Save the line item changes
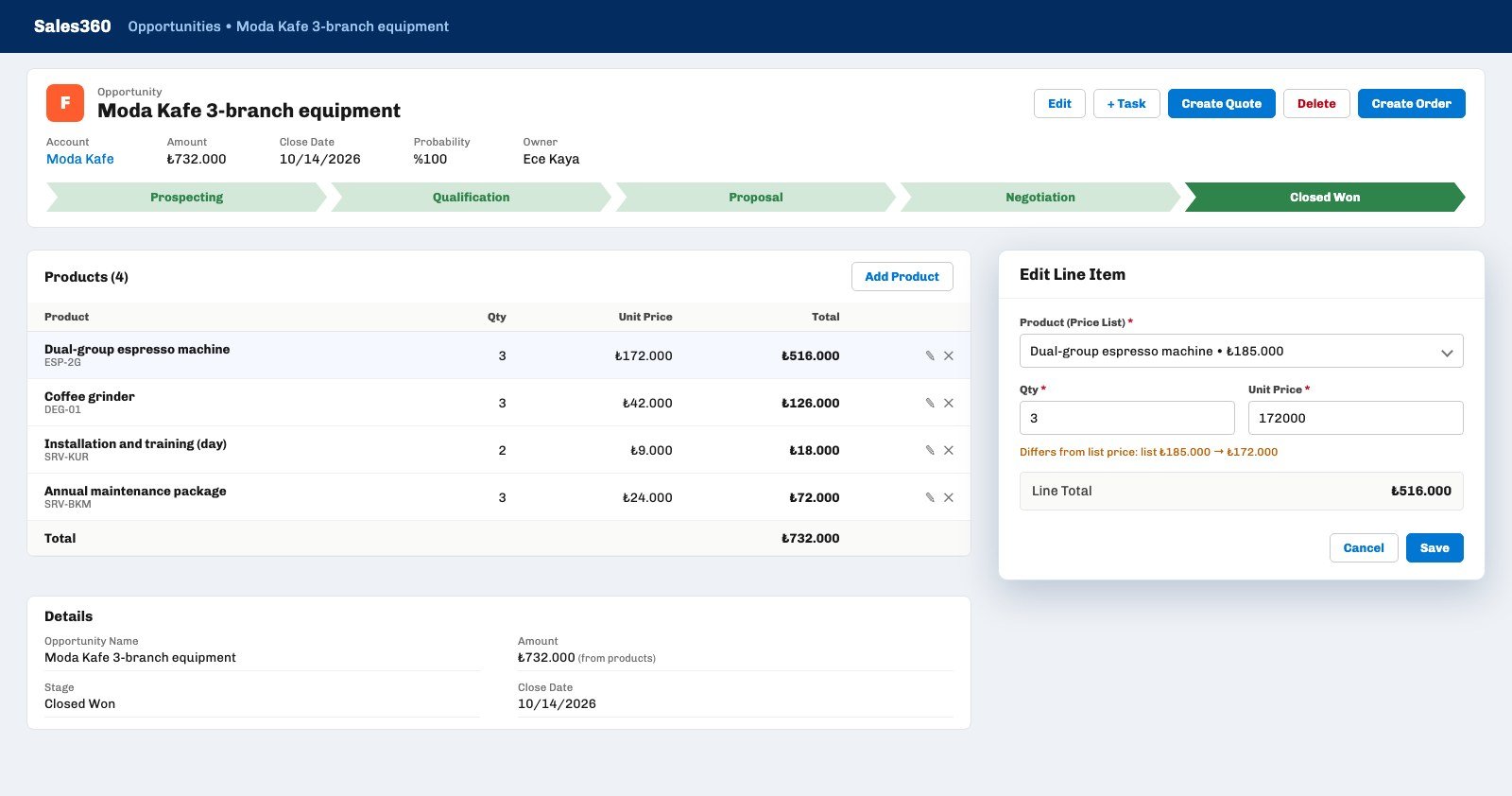 tap(1435, 547)
